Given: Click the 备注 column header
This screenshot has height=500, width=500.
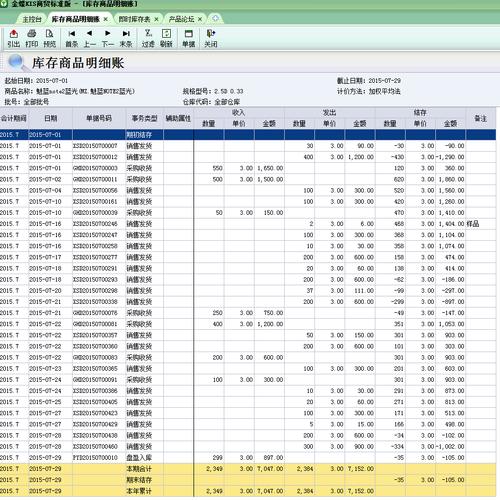Looking at the screenshot, I should tap(480, 118).
